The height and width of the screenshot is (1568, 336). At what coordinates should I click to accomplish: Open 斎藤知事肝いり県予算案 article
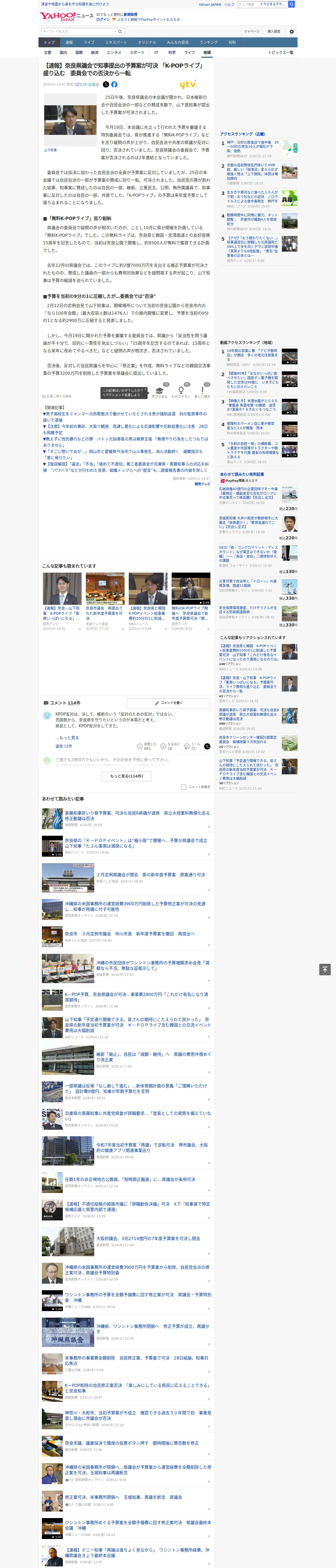coord(137,816)
